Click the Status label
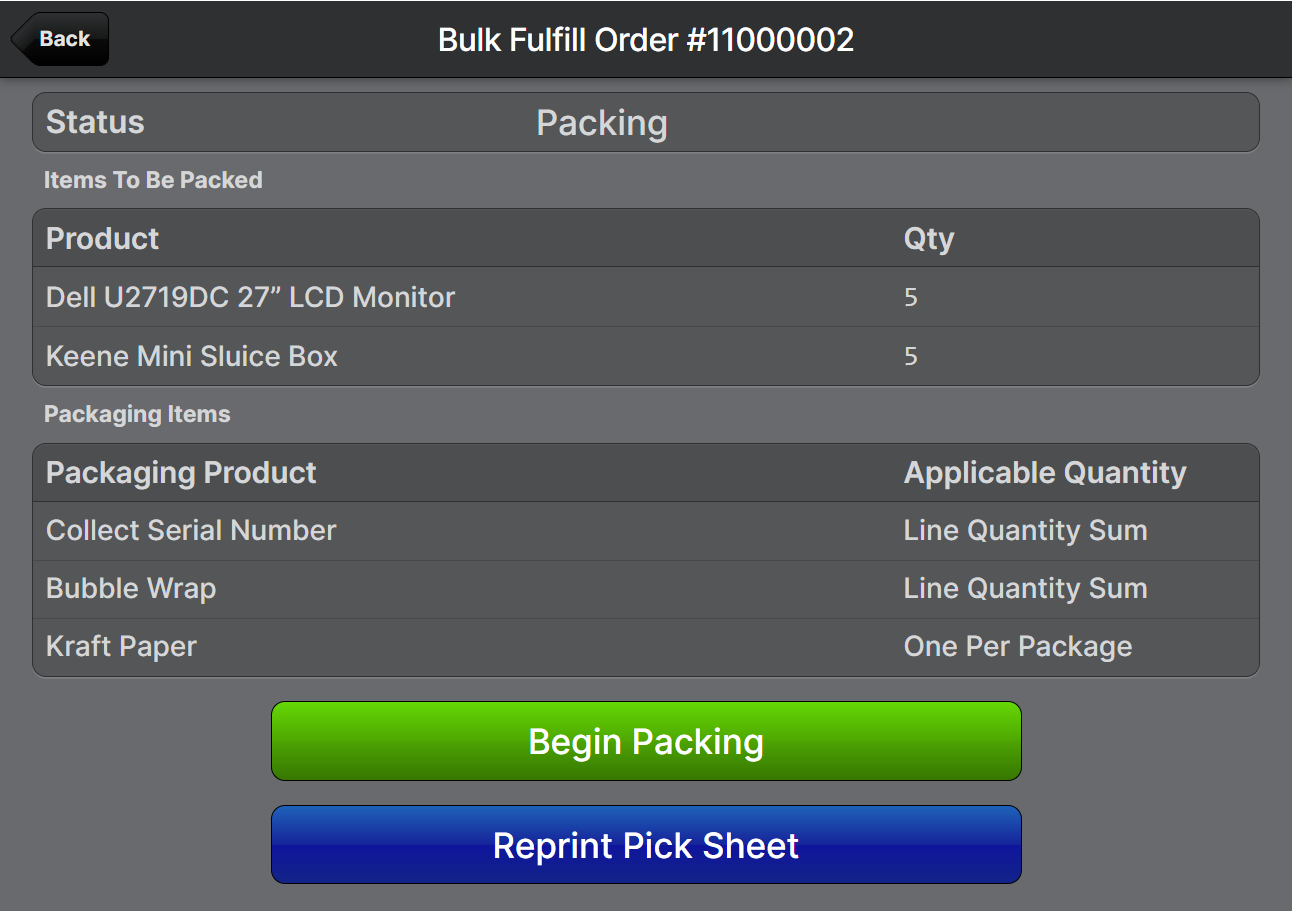 (95, 122)
